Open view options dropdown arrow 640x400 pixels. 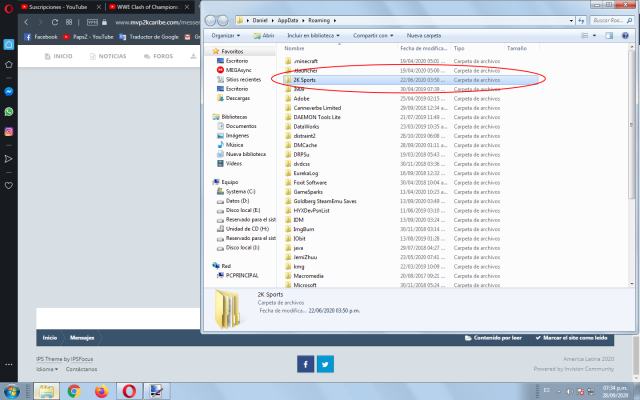[x=594, y=36]
